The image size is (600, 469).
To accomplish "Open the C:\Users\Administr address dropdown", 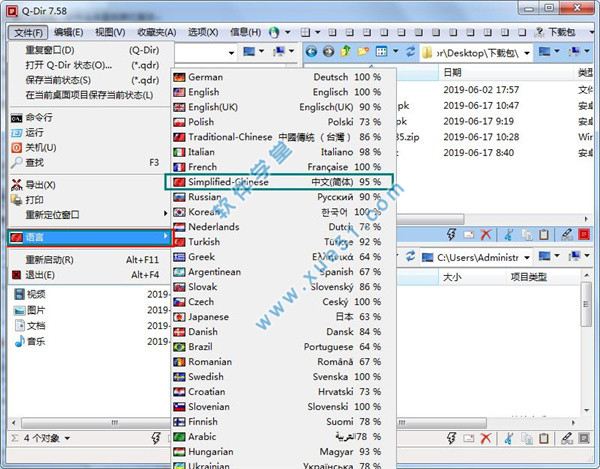I will click(x=527, y=257).
